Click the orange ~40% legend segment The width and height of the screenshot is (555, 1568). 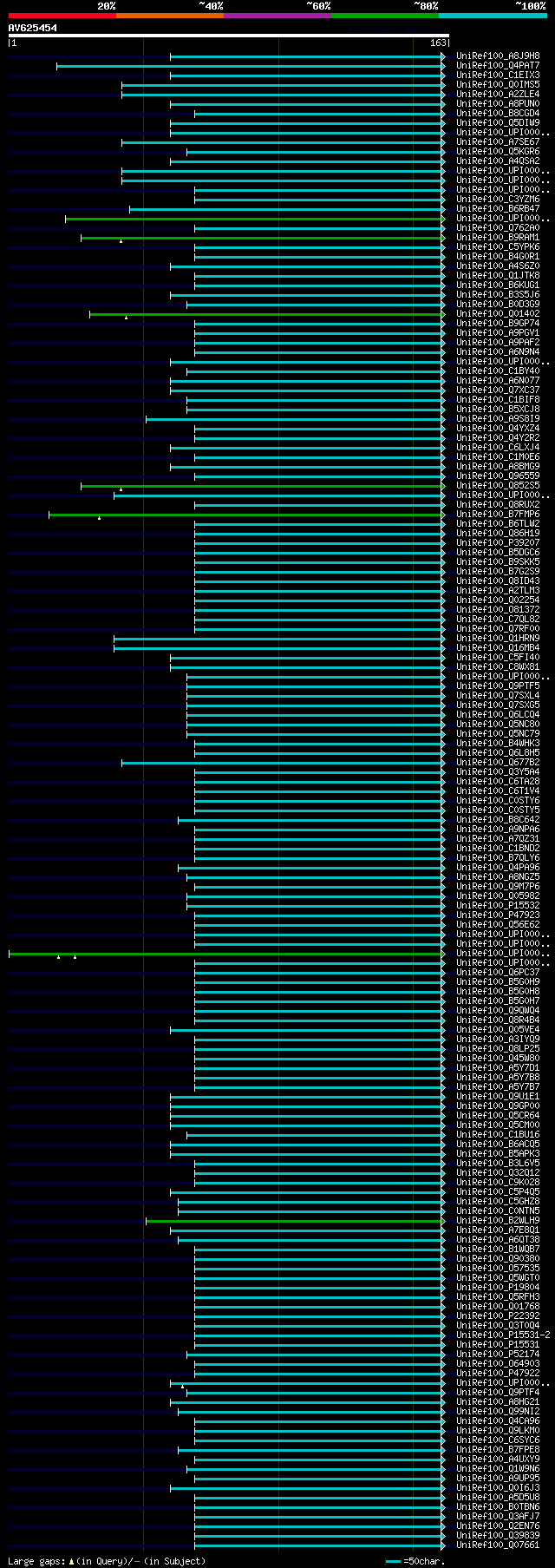click(x=170, y=16)
